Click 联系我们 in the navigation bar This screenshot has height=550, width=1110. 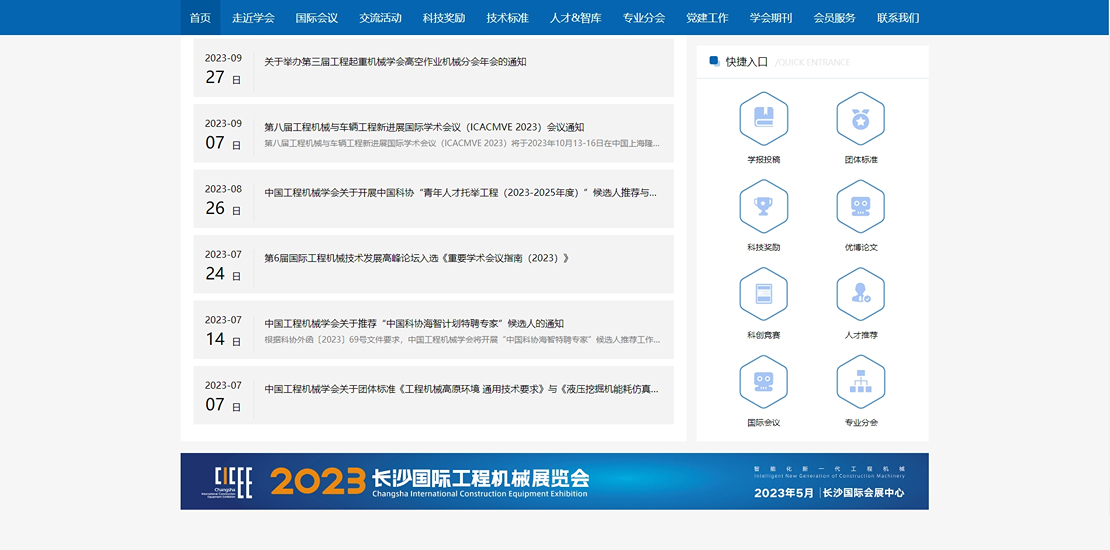[x=898, y=18]
